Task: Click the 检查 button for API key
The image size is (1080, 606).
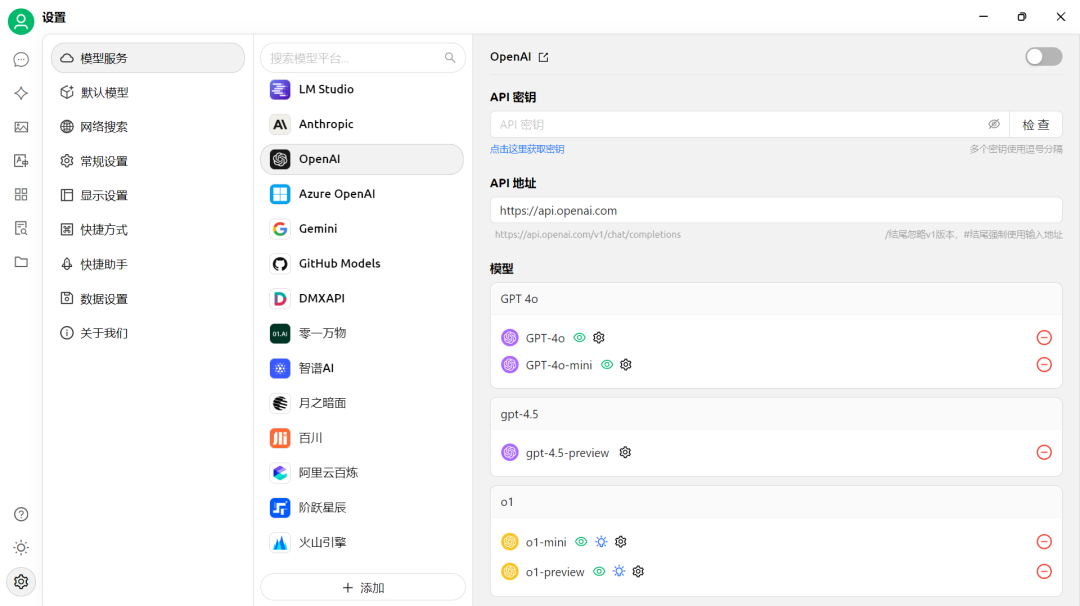Action: click(x=1035, y=125)
